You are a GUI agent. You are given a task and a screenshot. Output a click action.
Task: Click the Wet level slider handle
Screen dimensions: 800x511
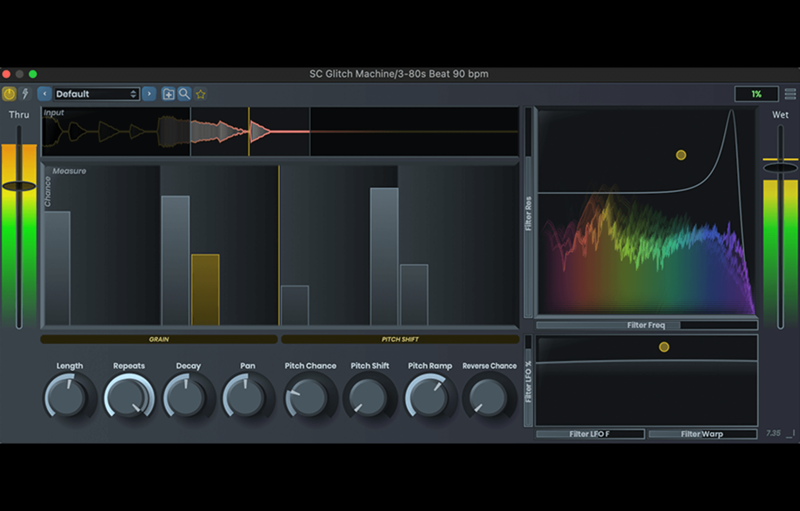pos(780,168)
